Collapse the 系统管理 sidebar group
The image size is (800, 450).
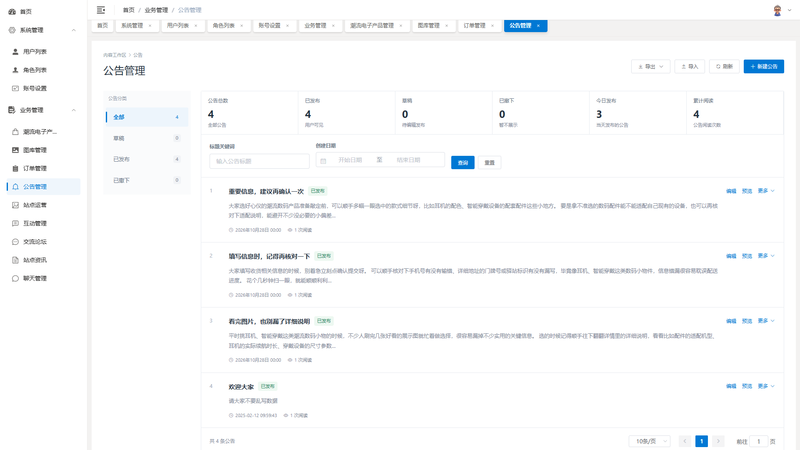tap(73, 30)
